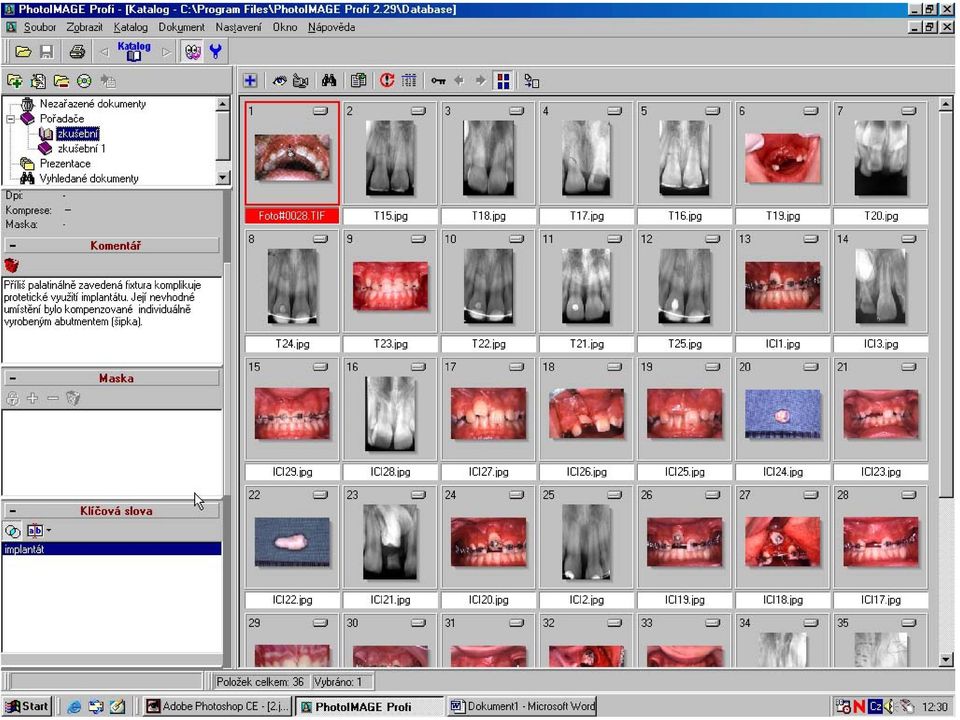Toggle the marker button on thumbnail 1
The height and width of the screenshot is (720, 960).
pyautogui.click(x=320, y=111)
